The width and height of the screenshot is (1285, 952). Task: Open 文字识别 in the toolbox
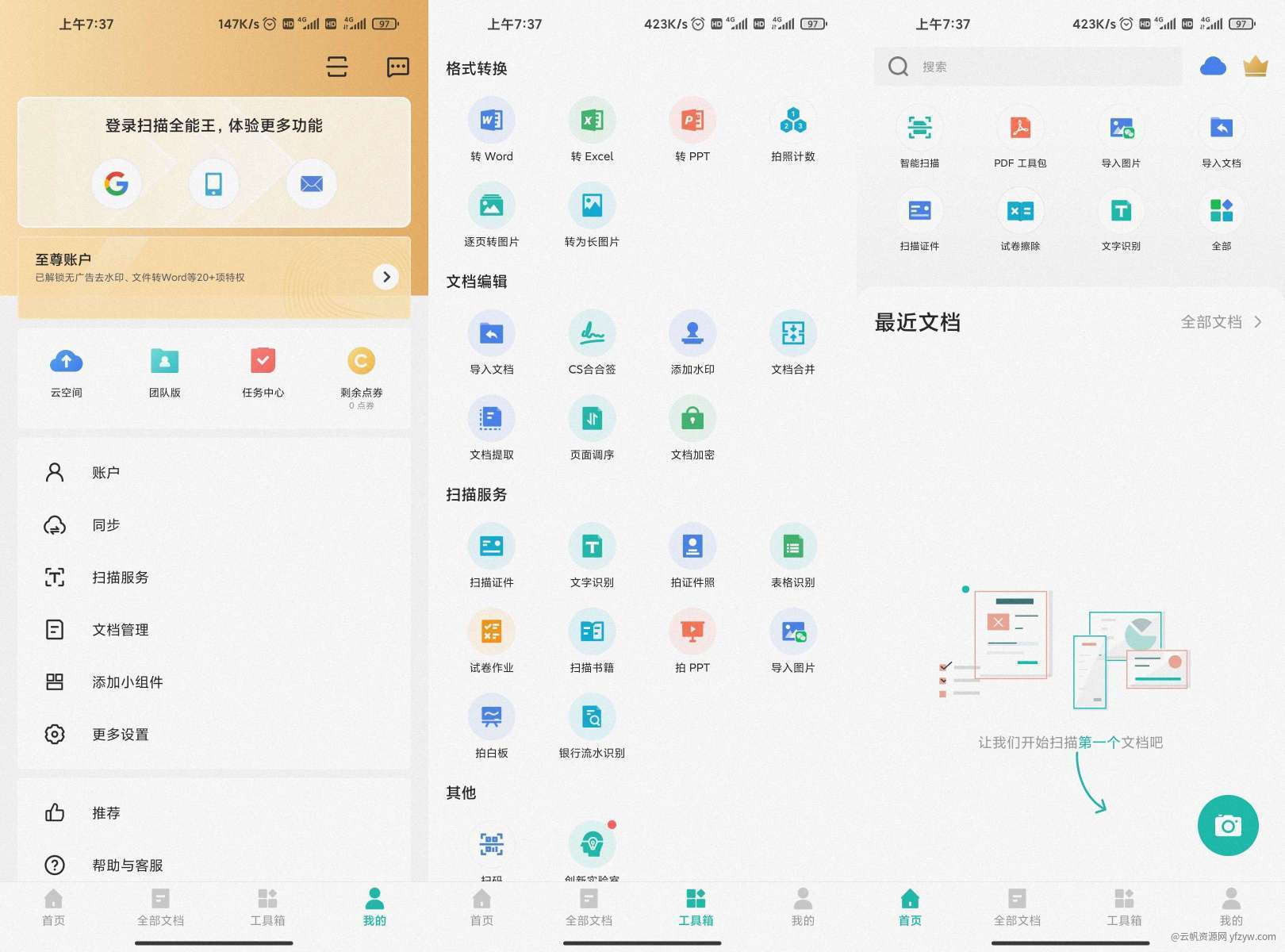coord(593,556)
